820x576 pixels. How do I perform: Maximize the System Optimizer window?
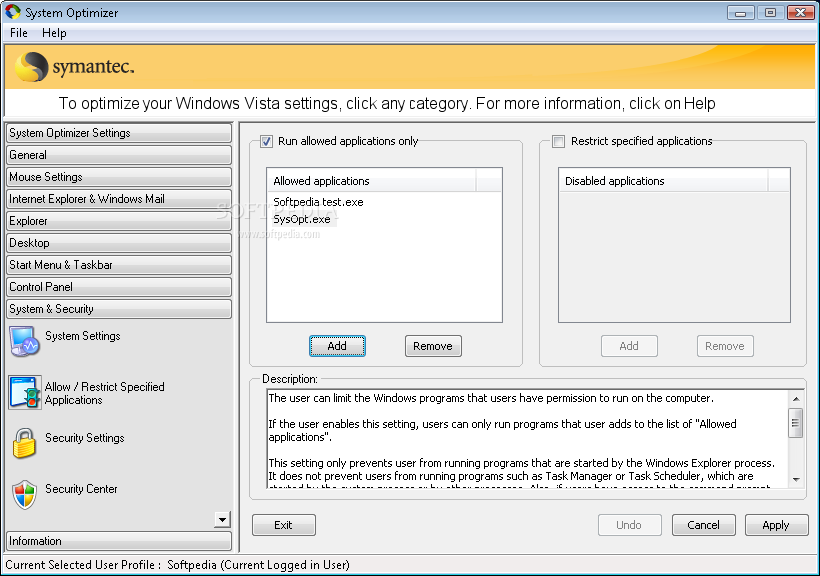[x=770, y=13]
